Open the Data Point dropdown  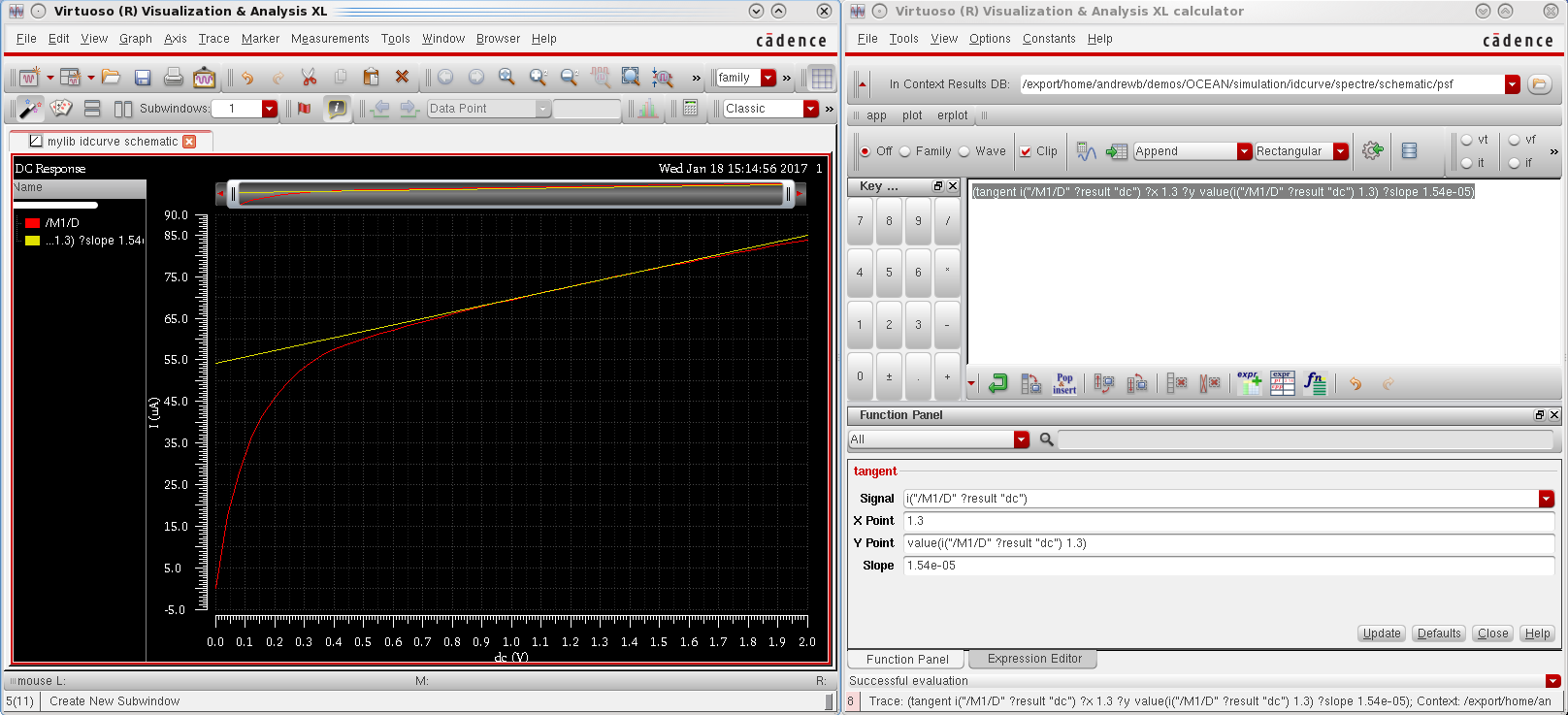543,109
